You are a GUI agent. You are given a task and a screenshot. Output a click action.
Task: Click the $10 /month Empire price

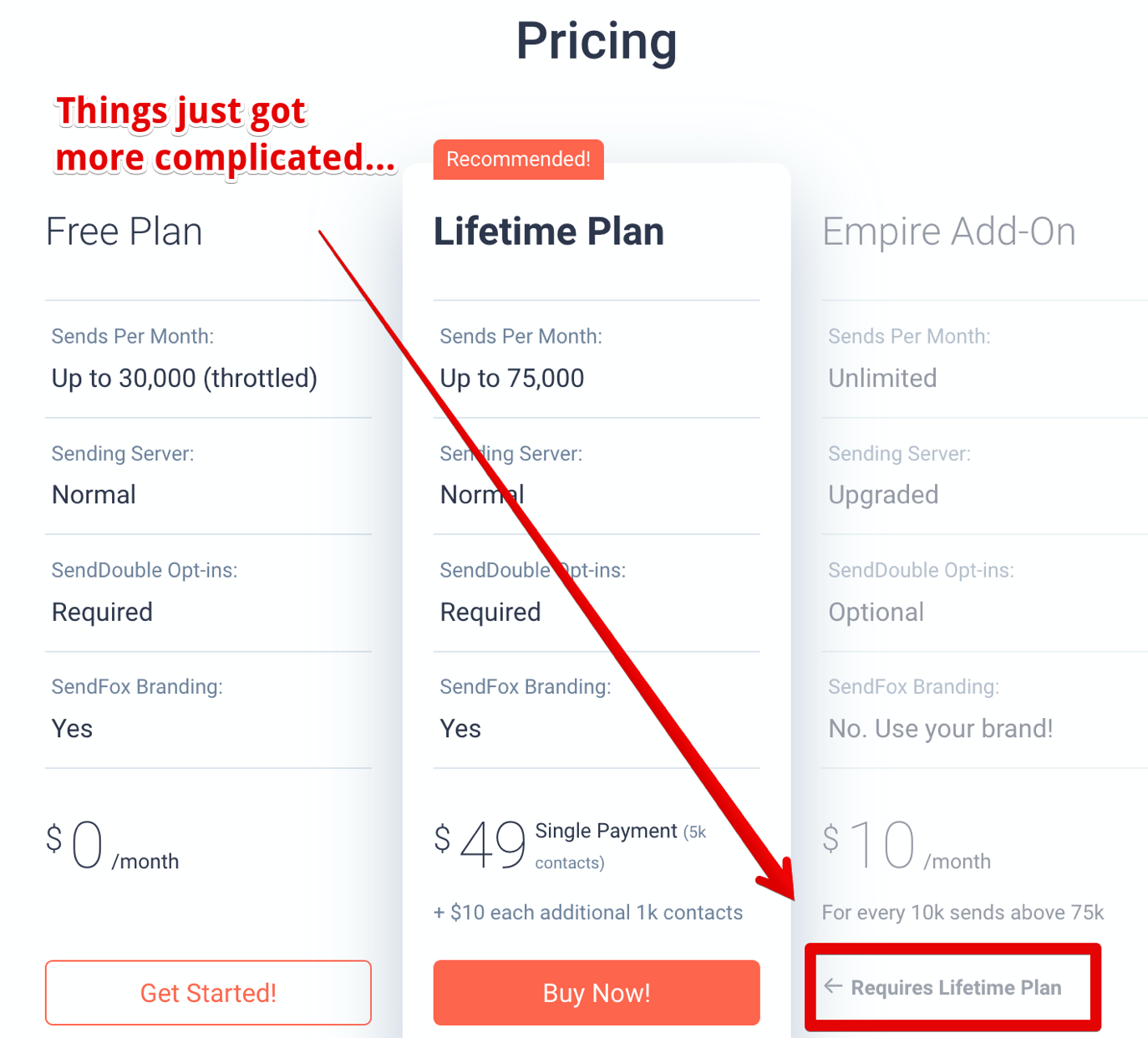(x=907, y=846)
